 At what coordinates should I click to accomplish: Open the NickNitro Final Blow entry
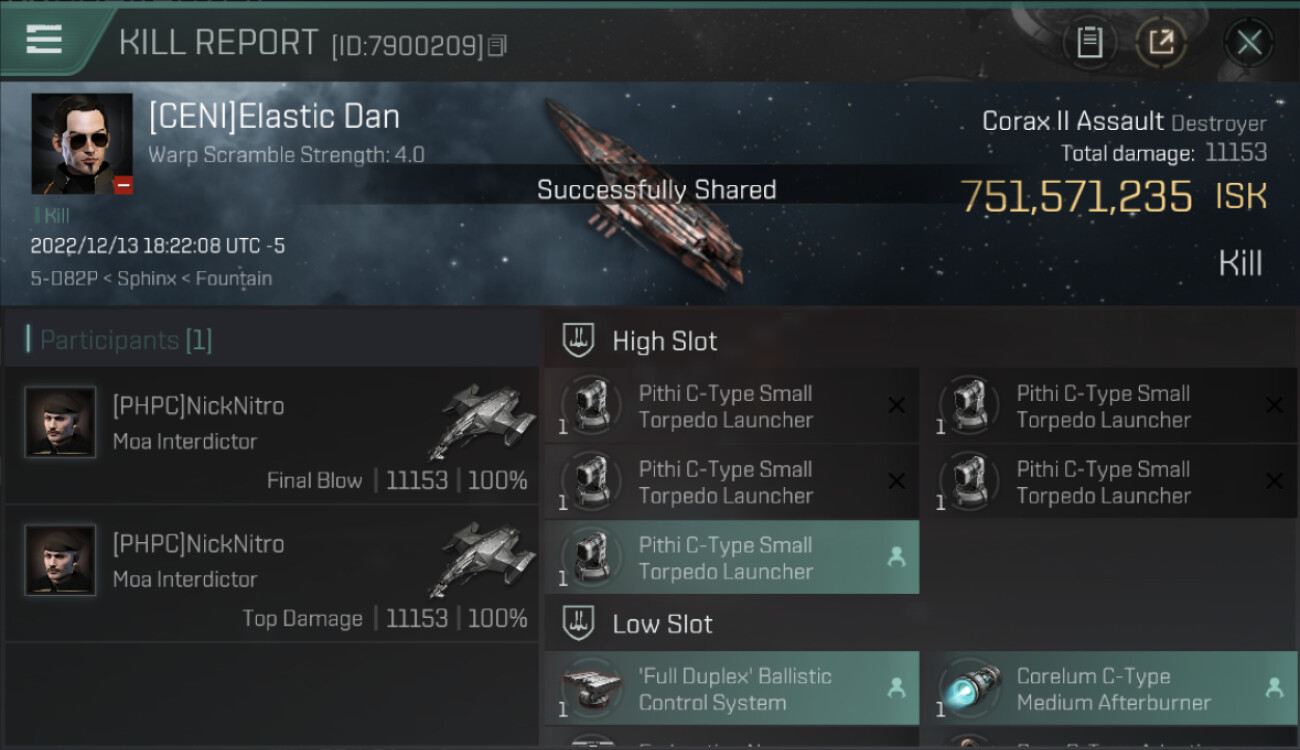(272, 435)
